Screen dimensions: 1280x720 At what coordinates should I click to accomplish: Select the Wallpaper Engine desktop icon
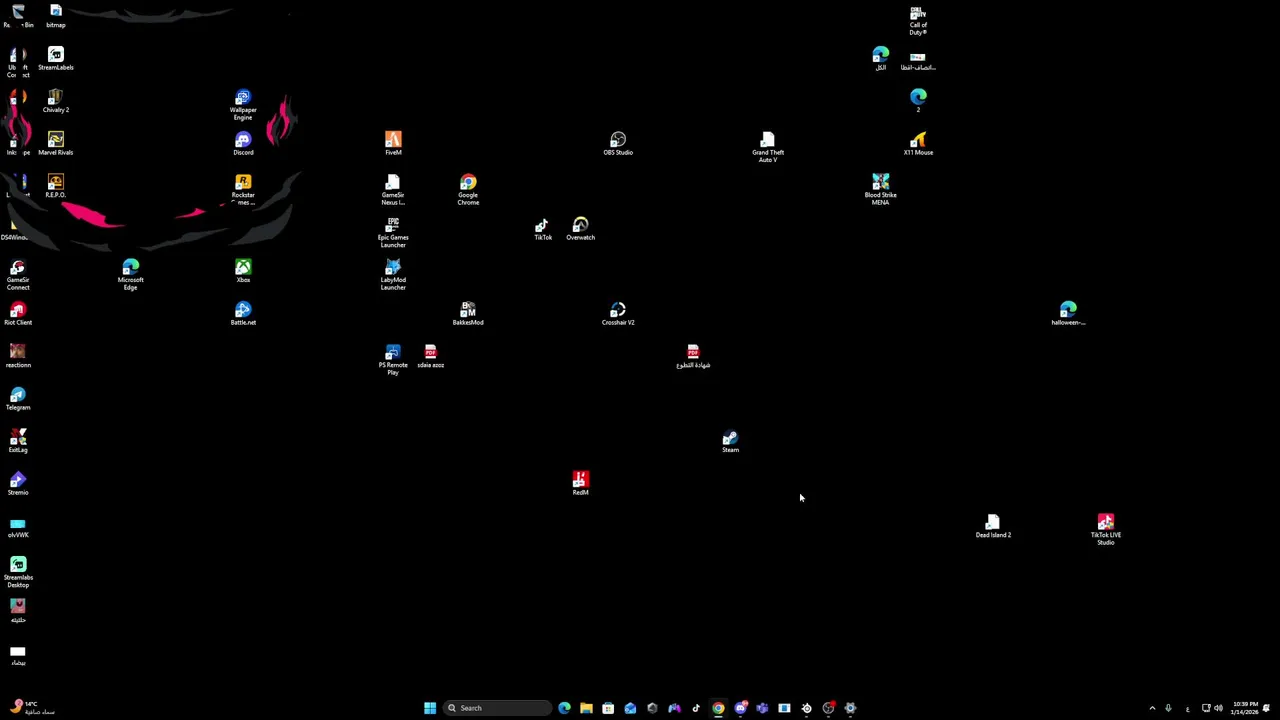pyautogui.click(x=243, y=104)
